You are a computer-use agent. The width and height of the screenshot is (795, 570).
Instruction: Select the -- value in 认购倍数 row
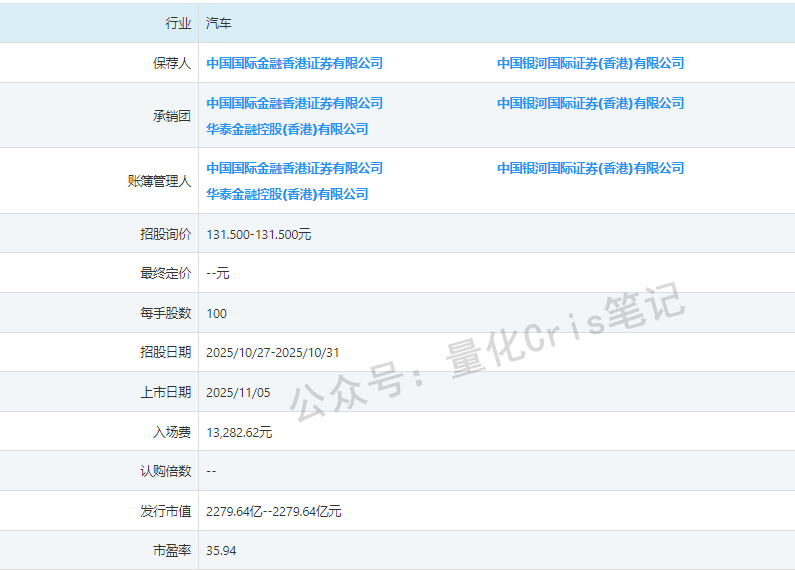click(211, 472)
